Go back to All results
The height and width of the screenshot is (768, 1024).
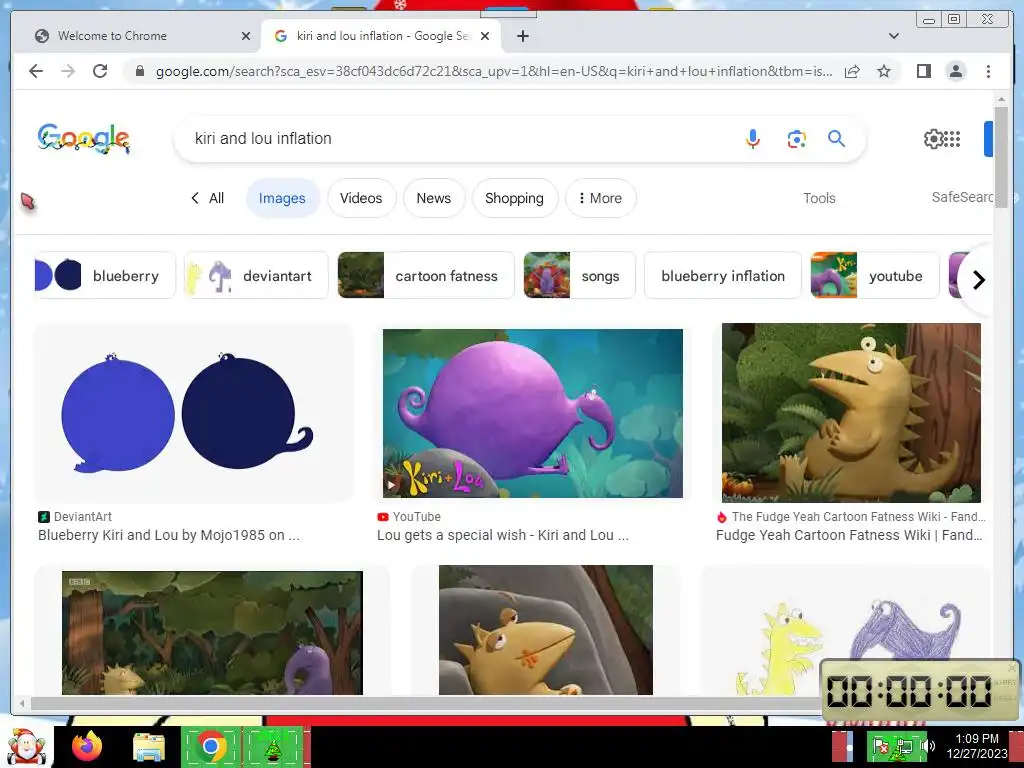[x=207, y=198]
